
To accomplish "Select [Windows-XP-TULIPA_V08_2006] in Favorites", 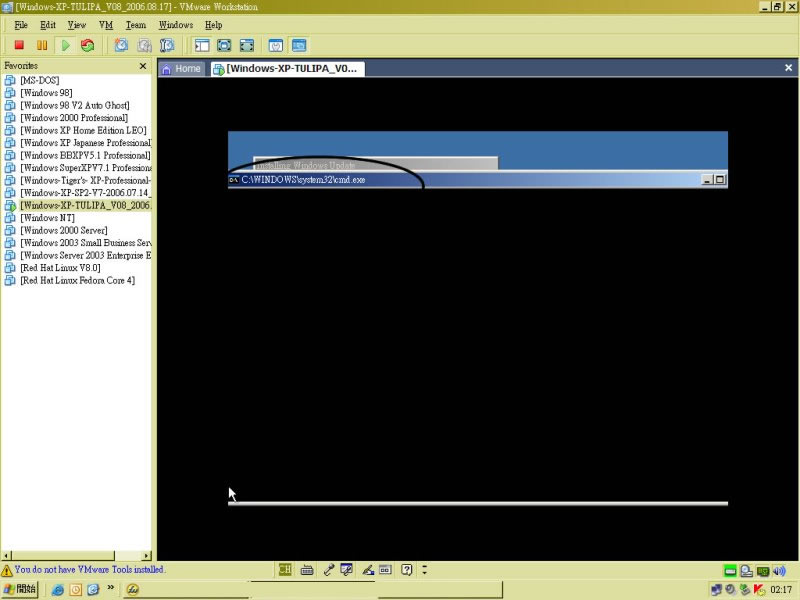I will click(x=85, y=205).
